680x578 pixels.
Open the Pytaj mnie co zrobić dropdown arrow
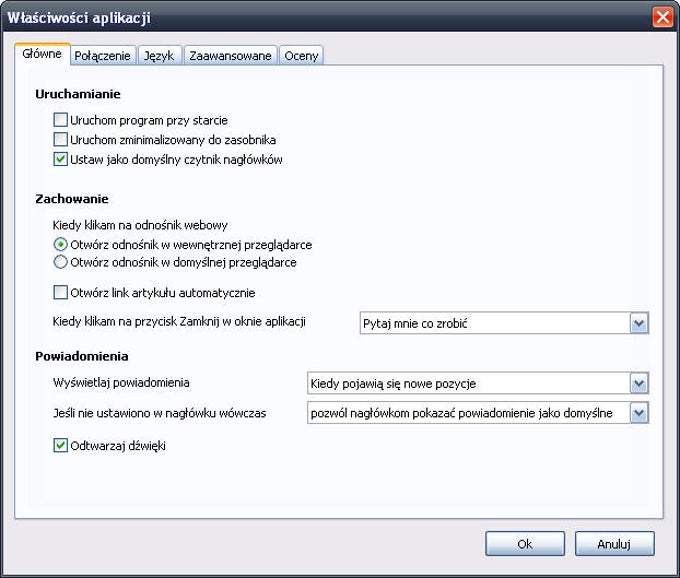(639, 323)
